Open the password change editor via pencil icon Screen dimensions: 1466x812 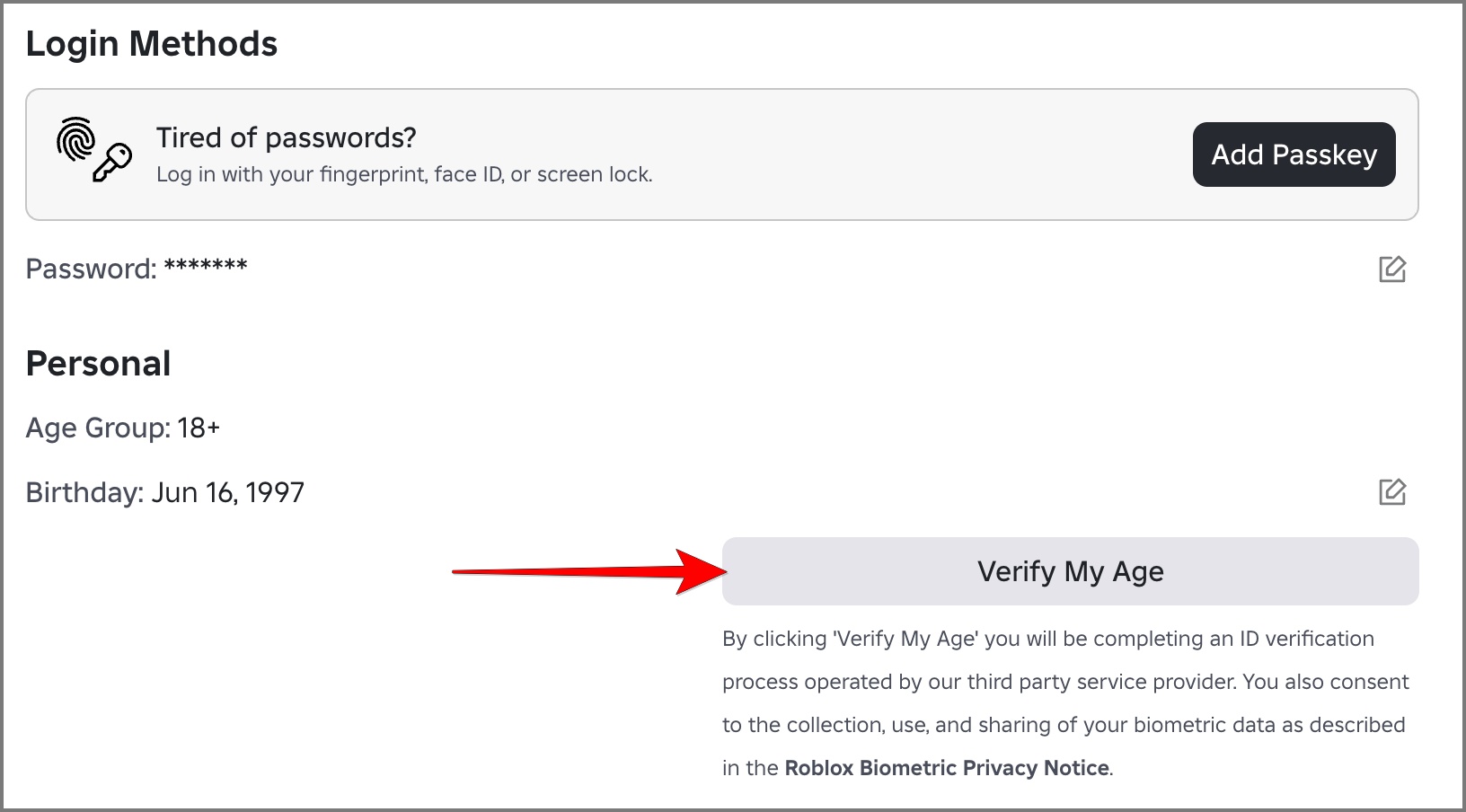point(1393,269)
